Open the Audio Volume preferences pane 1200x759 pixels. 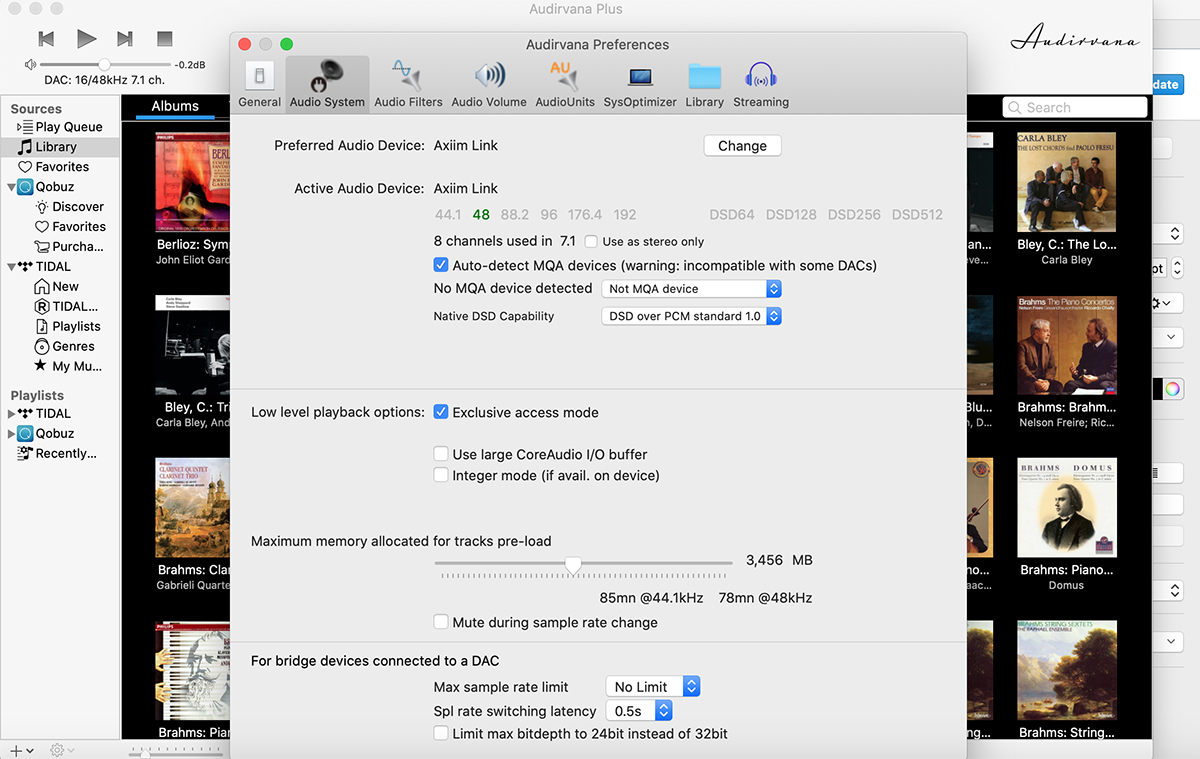(x=489, y=84)
